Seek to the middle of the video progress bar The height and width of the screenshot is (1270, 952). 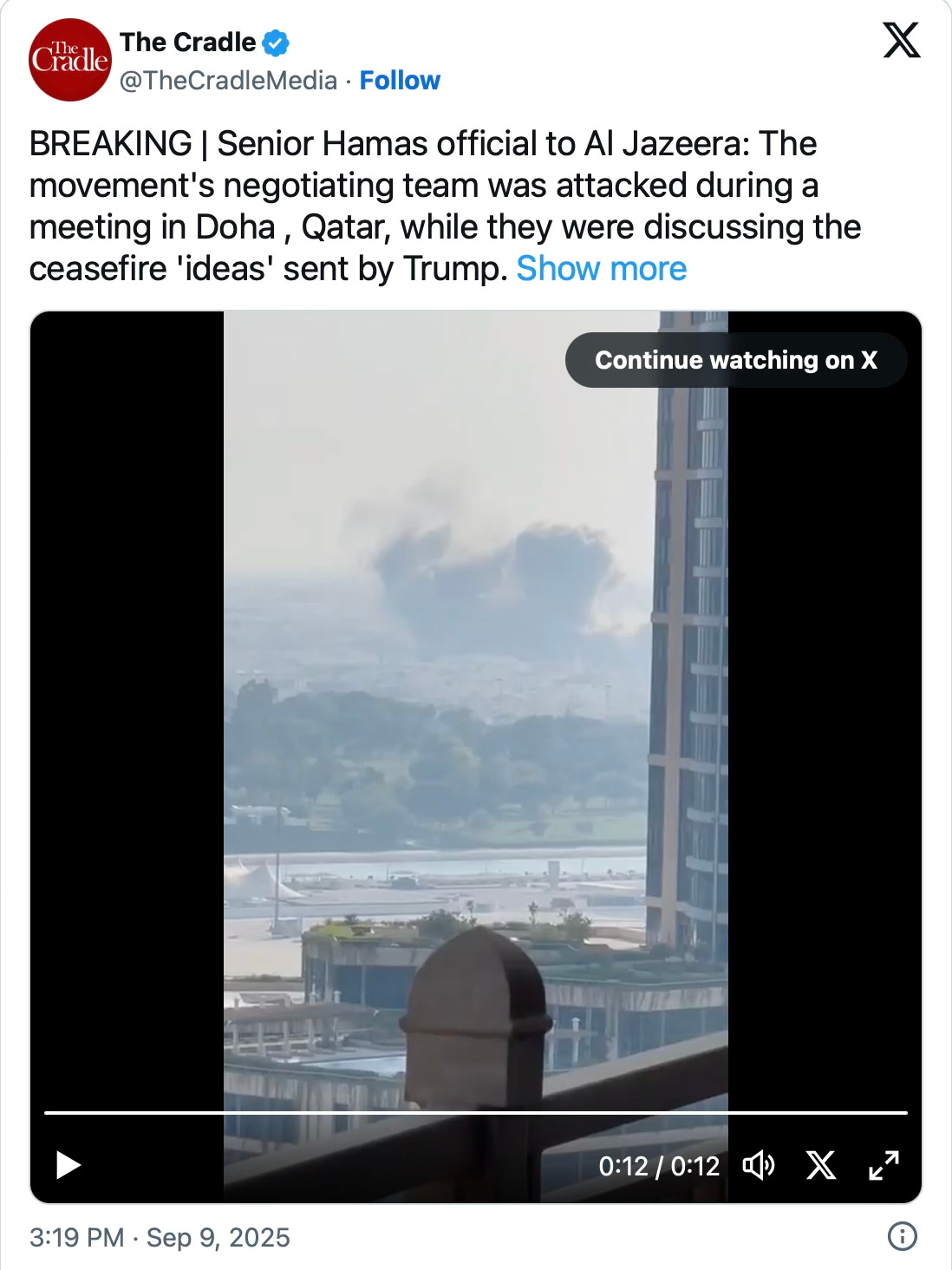point(476,1112)
